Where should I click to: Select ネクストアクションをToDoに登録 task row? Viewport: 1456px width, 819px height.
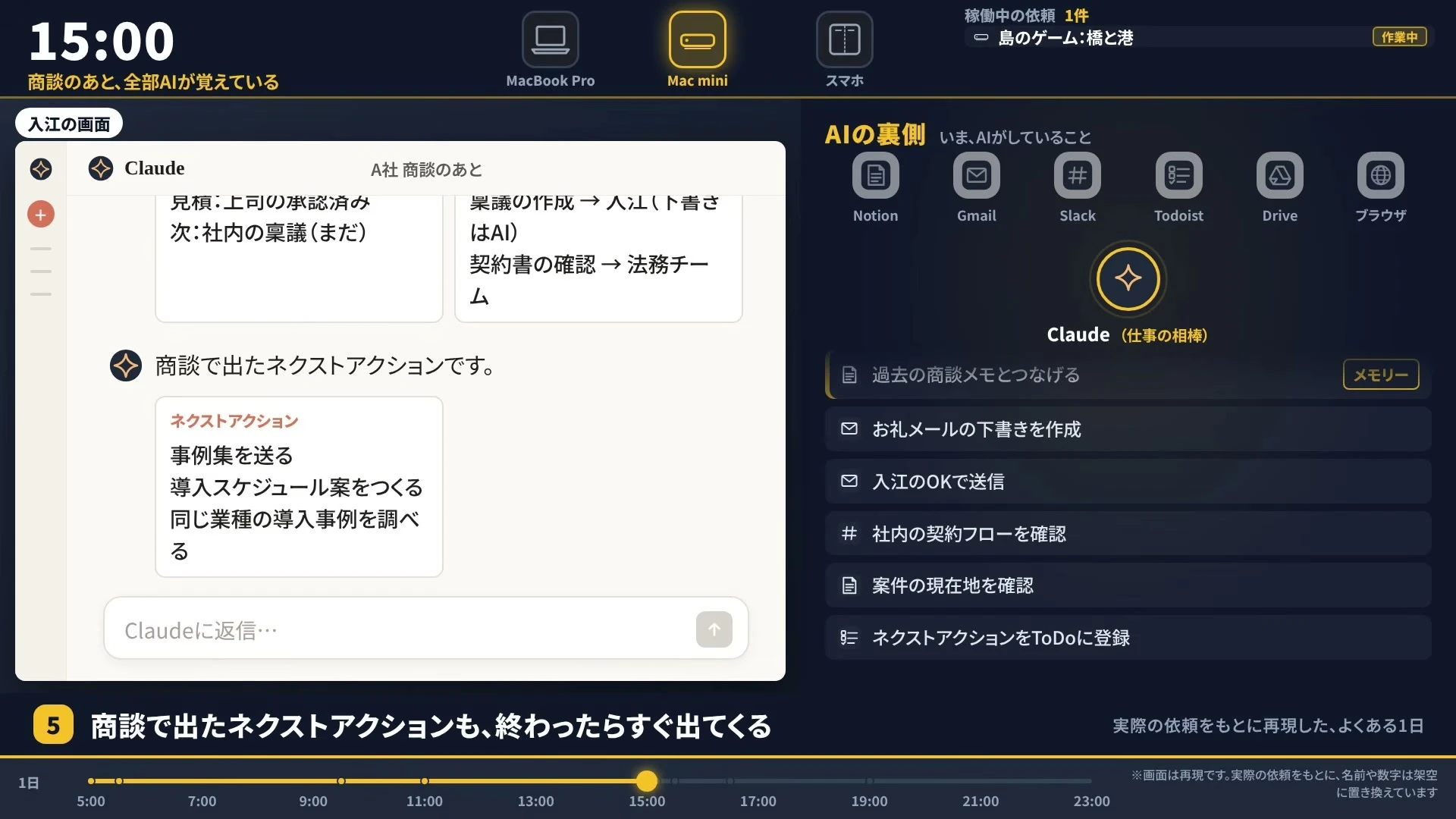click(x=1128, y=638)
